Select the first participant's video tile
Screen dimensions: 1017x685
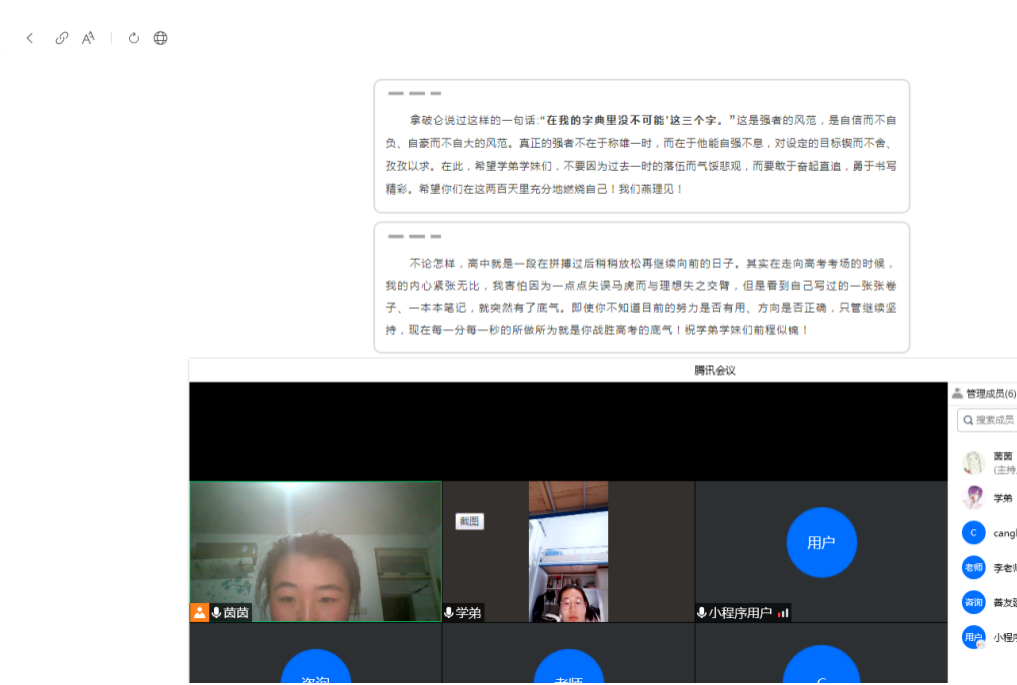pos(315,550)
